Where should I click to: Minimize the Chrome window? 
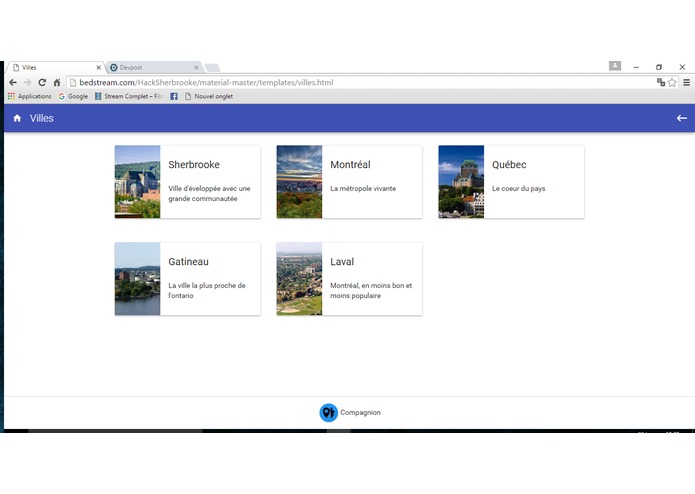636,67
